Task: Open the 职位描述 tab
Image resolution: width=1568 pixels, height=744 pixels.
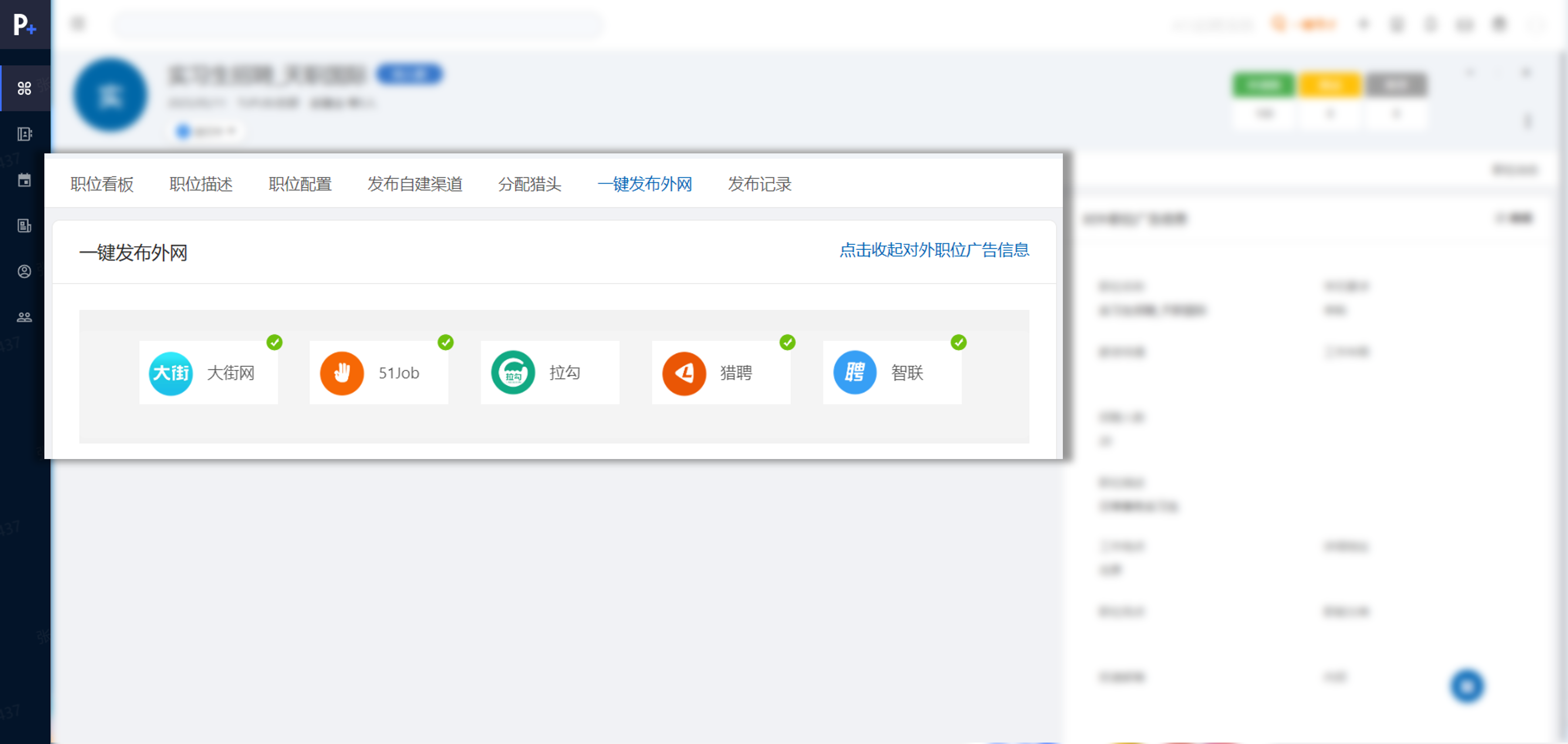Action: coord(201,184)
